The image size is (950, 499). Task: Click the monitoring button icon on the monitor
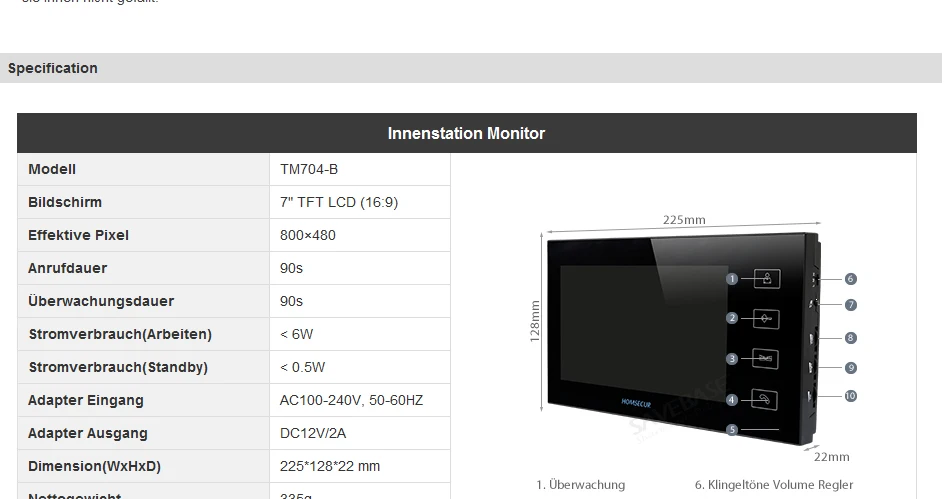pyautogui.click(x=767, y=279)
